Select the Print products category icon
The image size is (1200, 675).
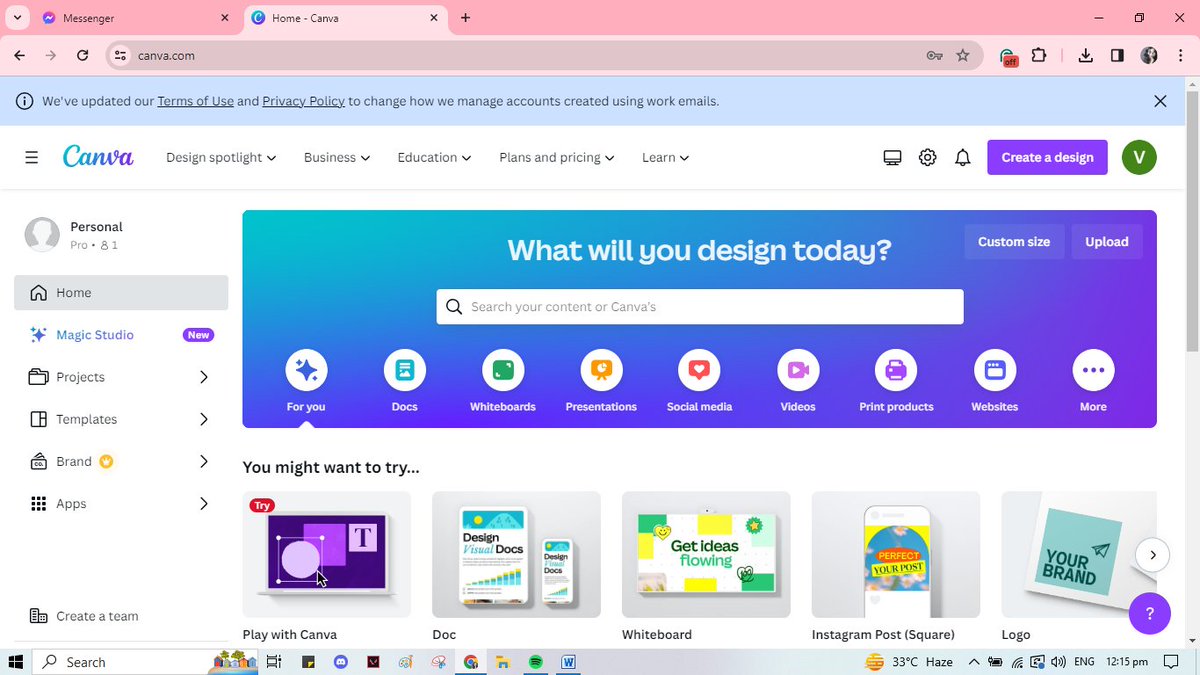coord(896,371)
